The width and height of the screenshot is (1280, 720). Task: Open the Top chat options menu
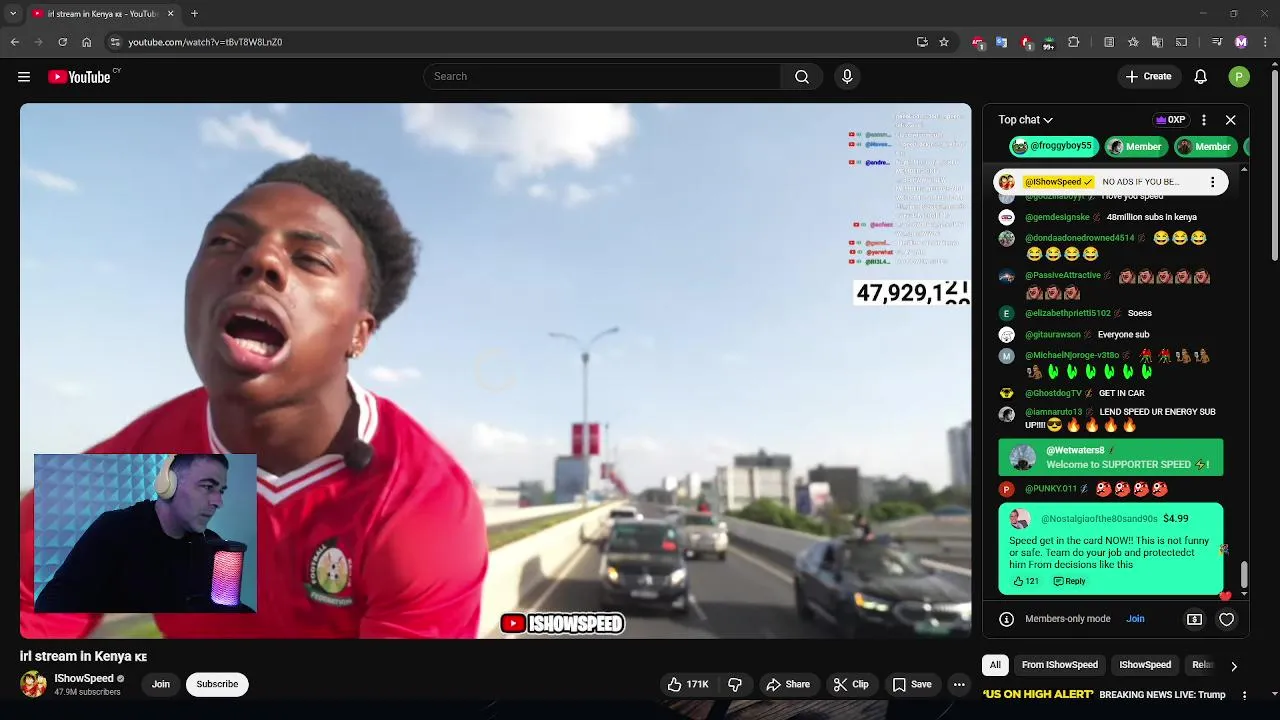pyautogui.click(x=1204, y=120)
